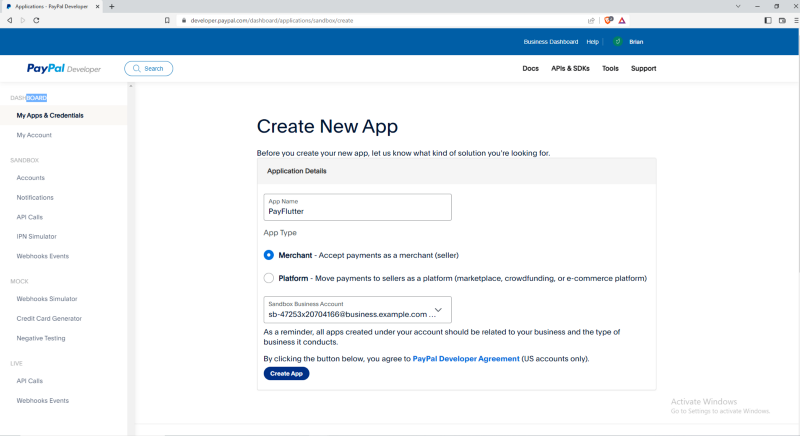Open Sandbox Accounts in sidebar
Image resolution: width=800 pixels, height=436 pixels.
pos(31,177)
